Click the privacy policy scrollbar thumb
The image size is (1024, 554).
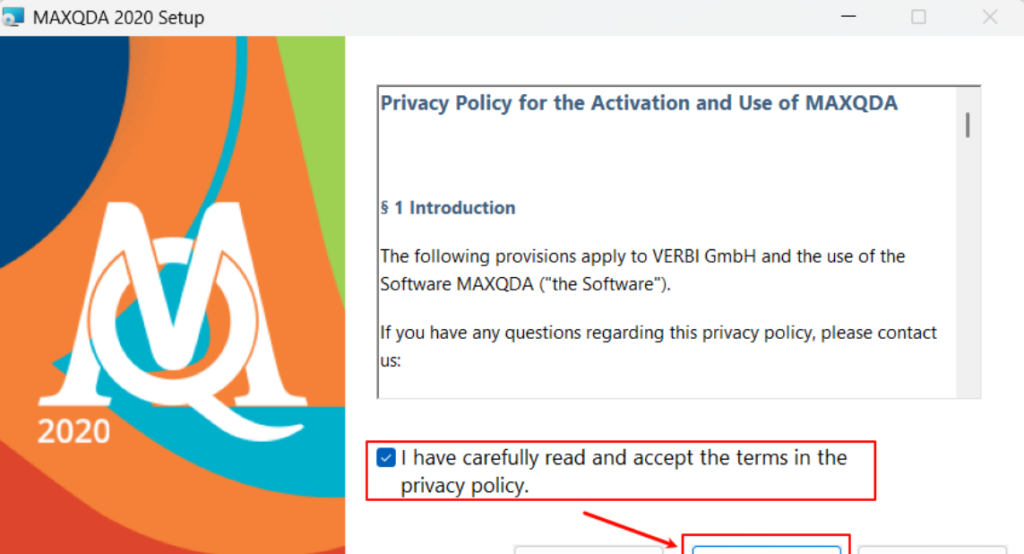point(968,124)
